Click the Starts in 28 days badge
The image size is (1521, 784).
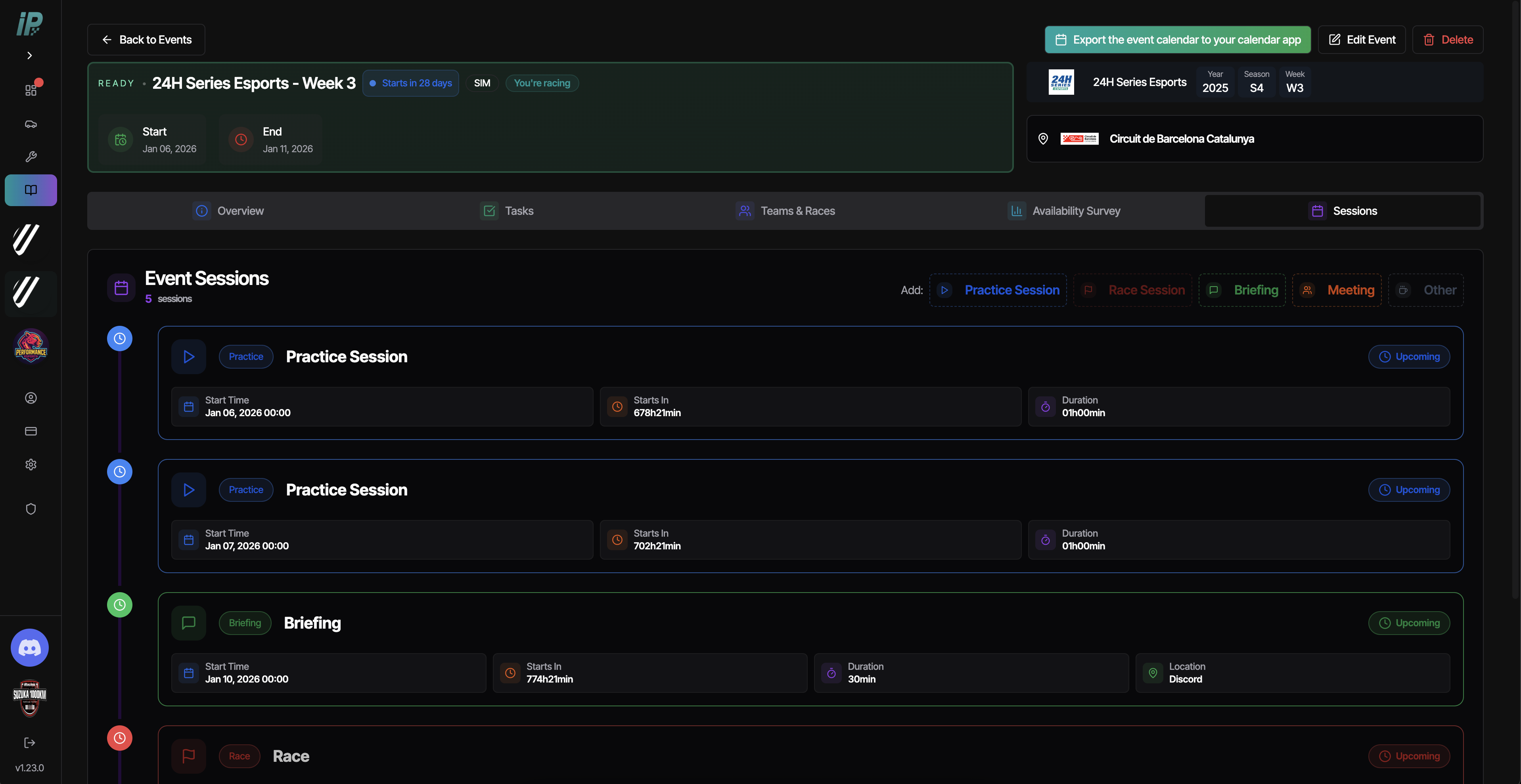411,83
